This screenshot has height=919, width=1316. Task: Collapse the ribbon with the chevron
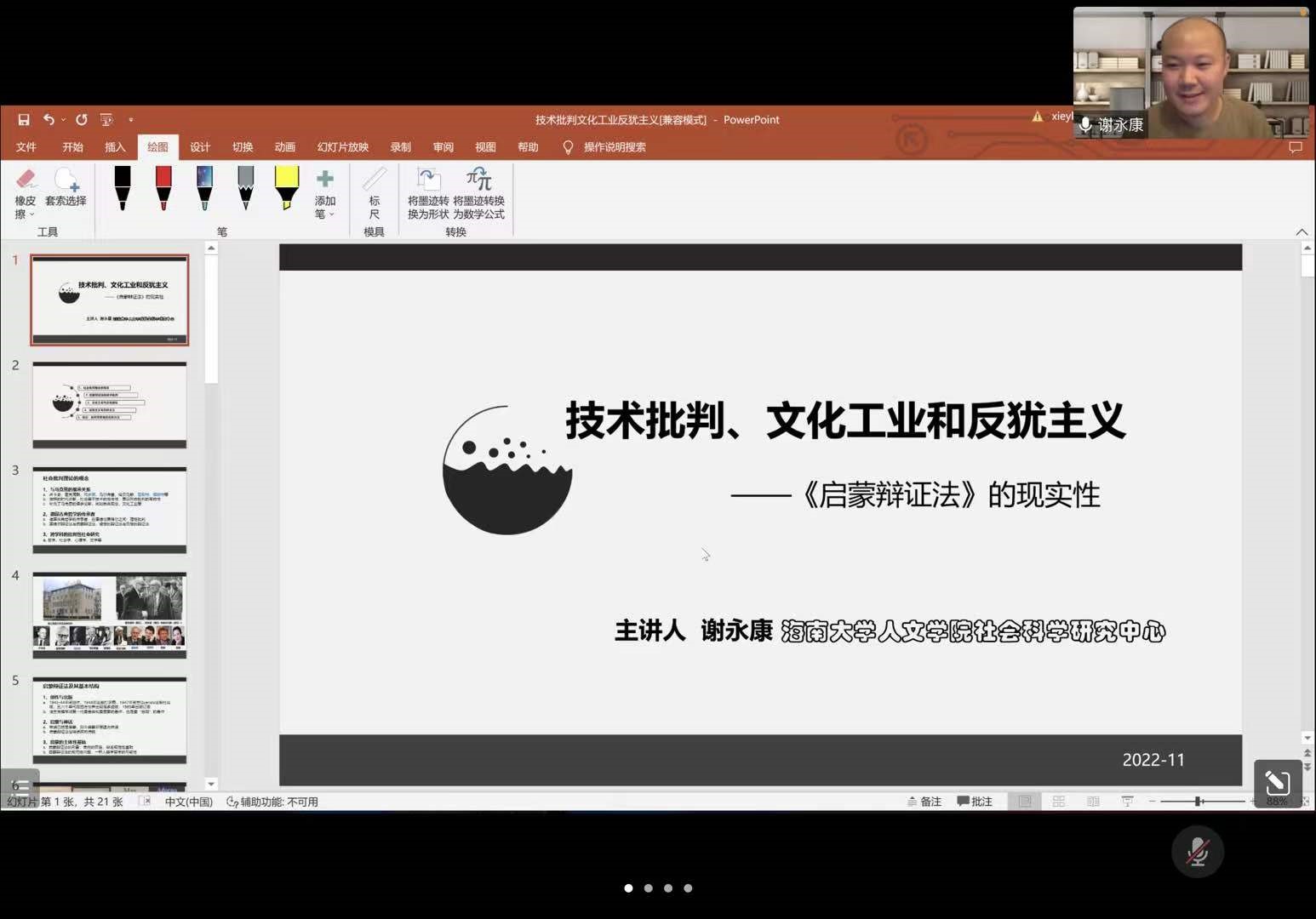click(1301, 232)
